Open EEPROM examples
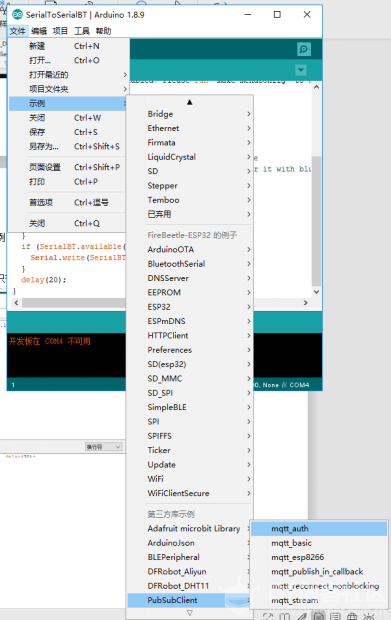 click(190, 292)
